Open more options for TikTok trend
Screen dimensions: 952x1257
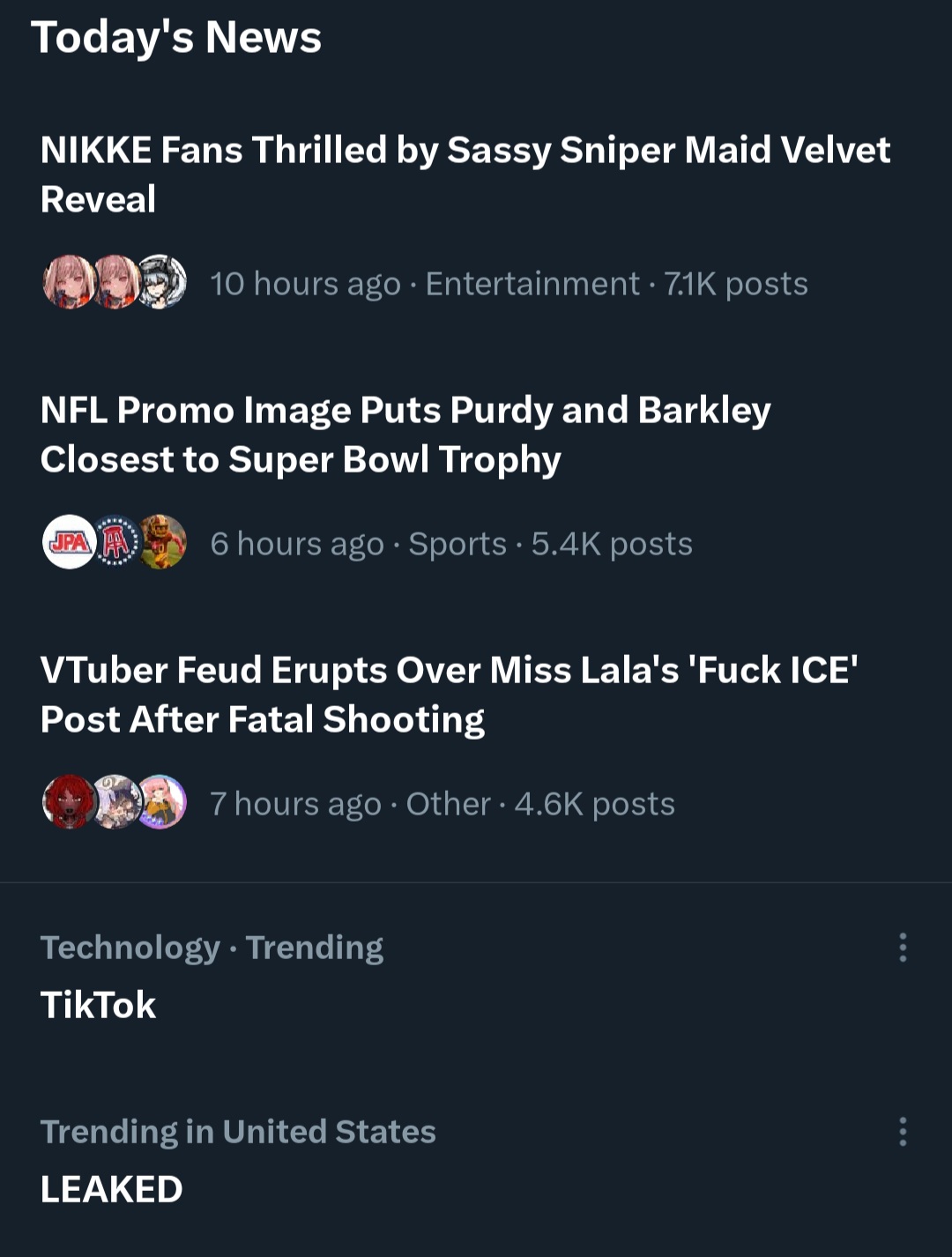click(903, 948)
